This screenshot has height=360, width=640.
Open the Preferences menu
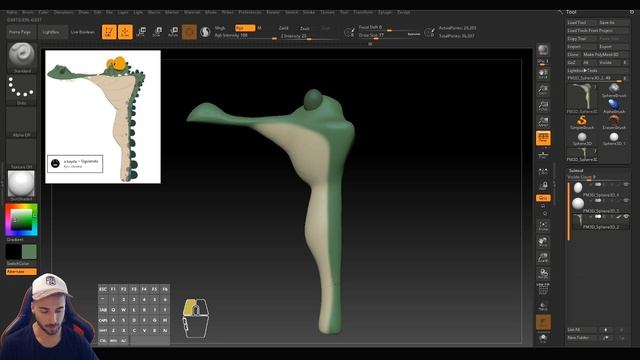250,12
